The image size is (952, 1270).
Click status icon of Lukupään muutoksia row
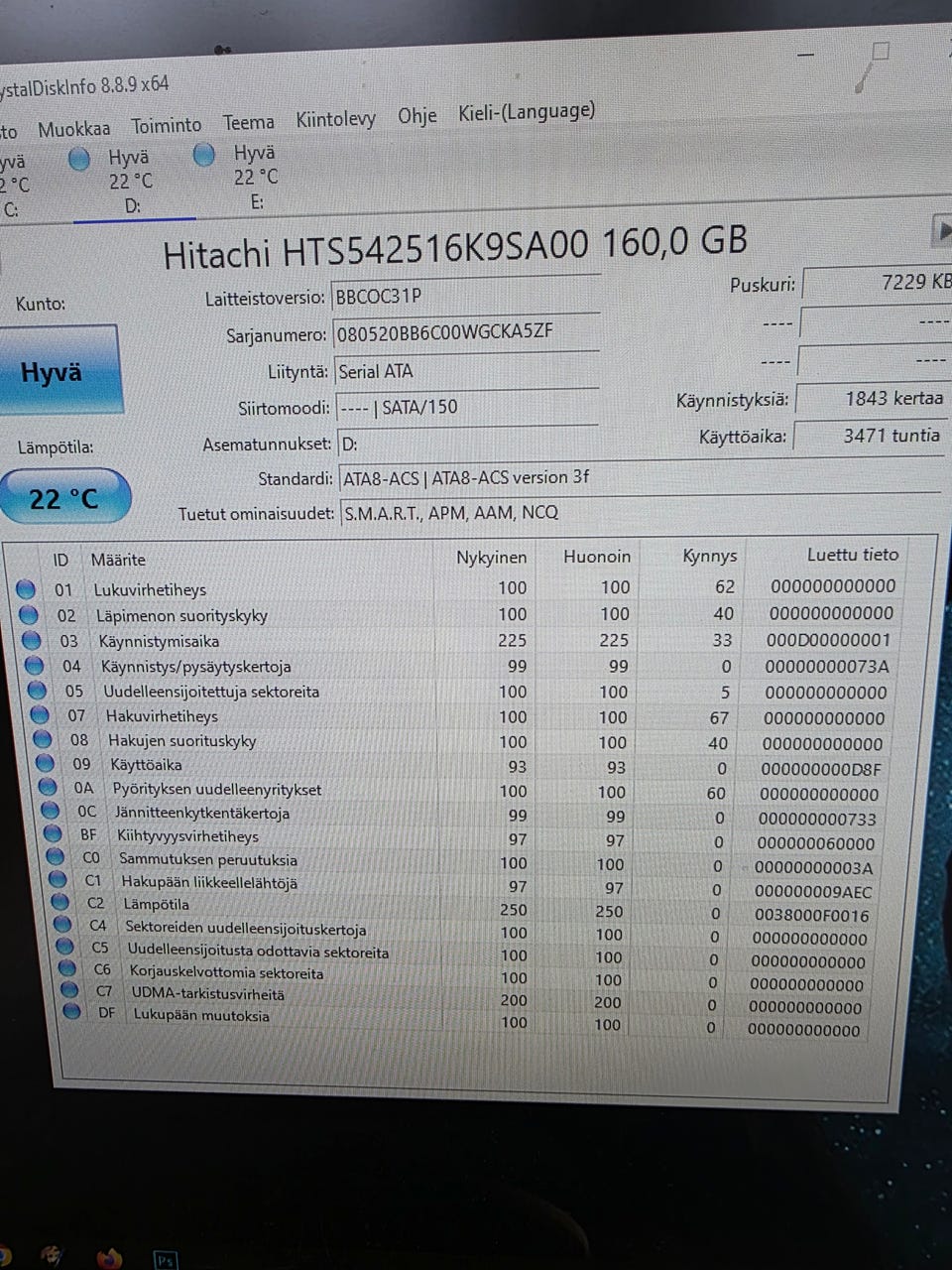pos(70,1012)
